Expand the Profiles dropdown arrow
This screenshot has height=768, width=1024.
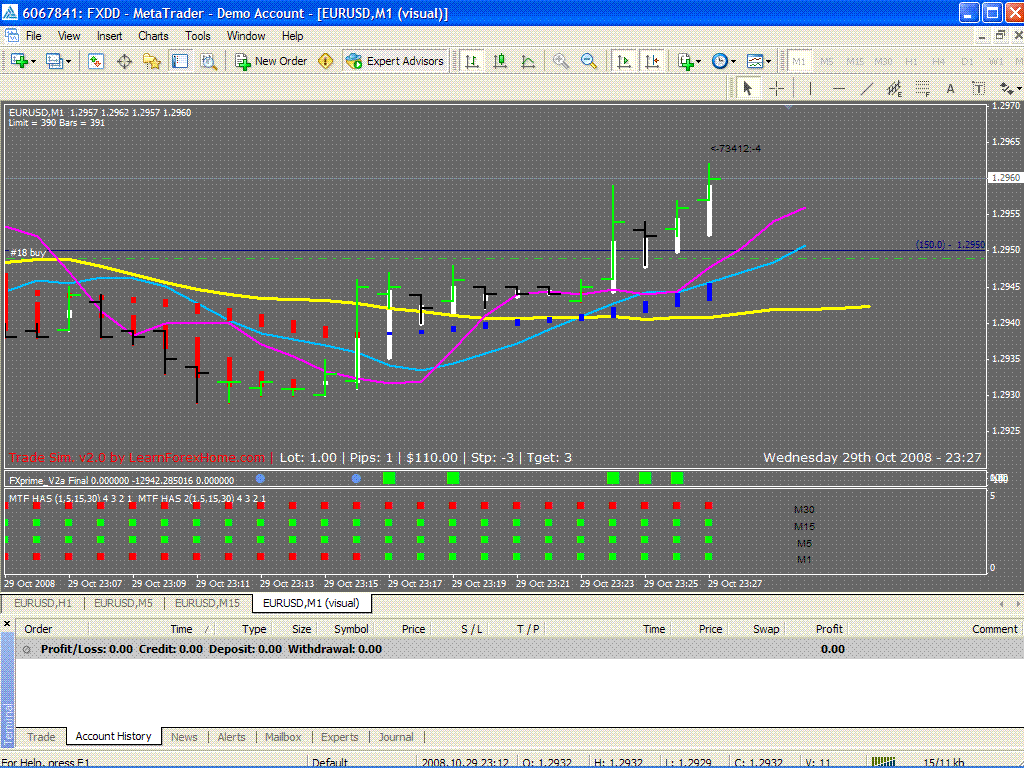(68, 61)
